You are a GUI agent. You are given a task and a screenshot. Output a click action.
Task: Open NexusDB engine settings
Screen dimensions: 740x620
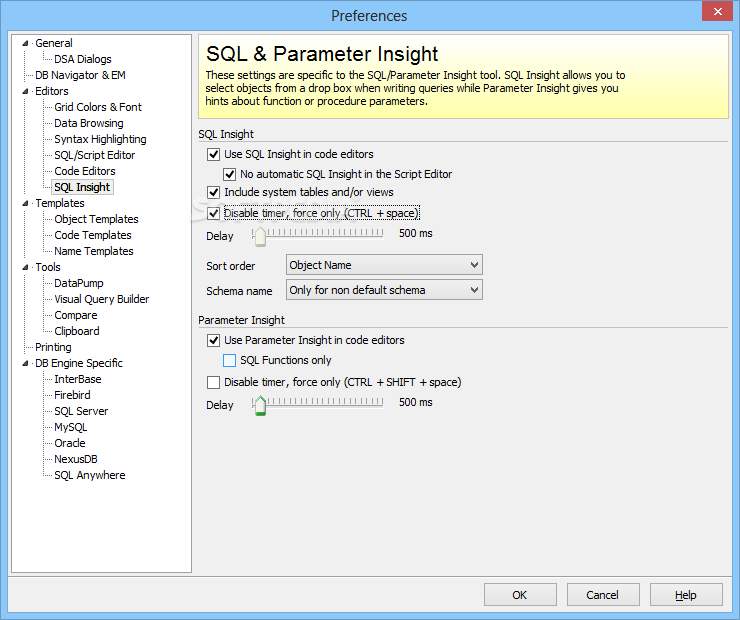coord(76,460)
